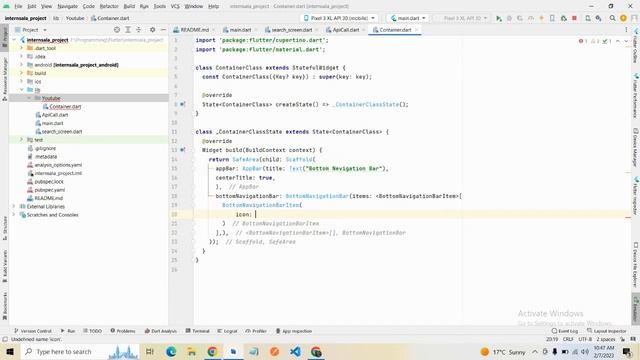Open the Version Control tool window
640x360 pixels.
tap(33, 331)
